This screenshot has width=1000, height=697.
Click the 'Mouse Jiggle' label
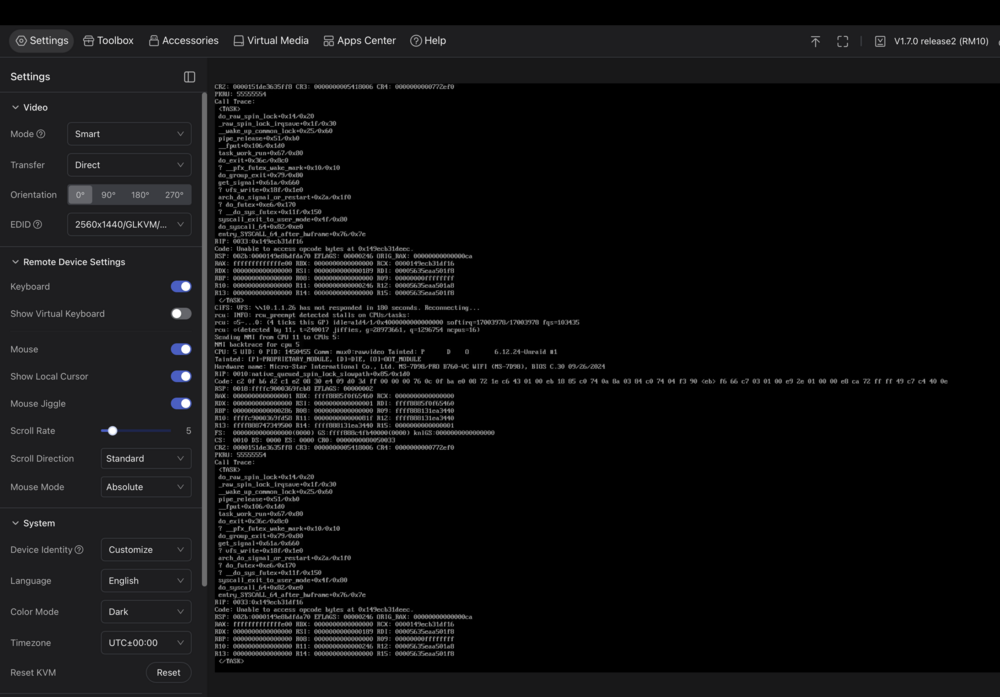click(38, 404)
